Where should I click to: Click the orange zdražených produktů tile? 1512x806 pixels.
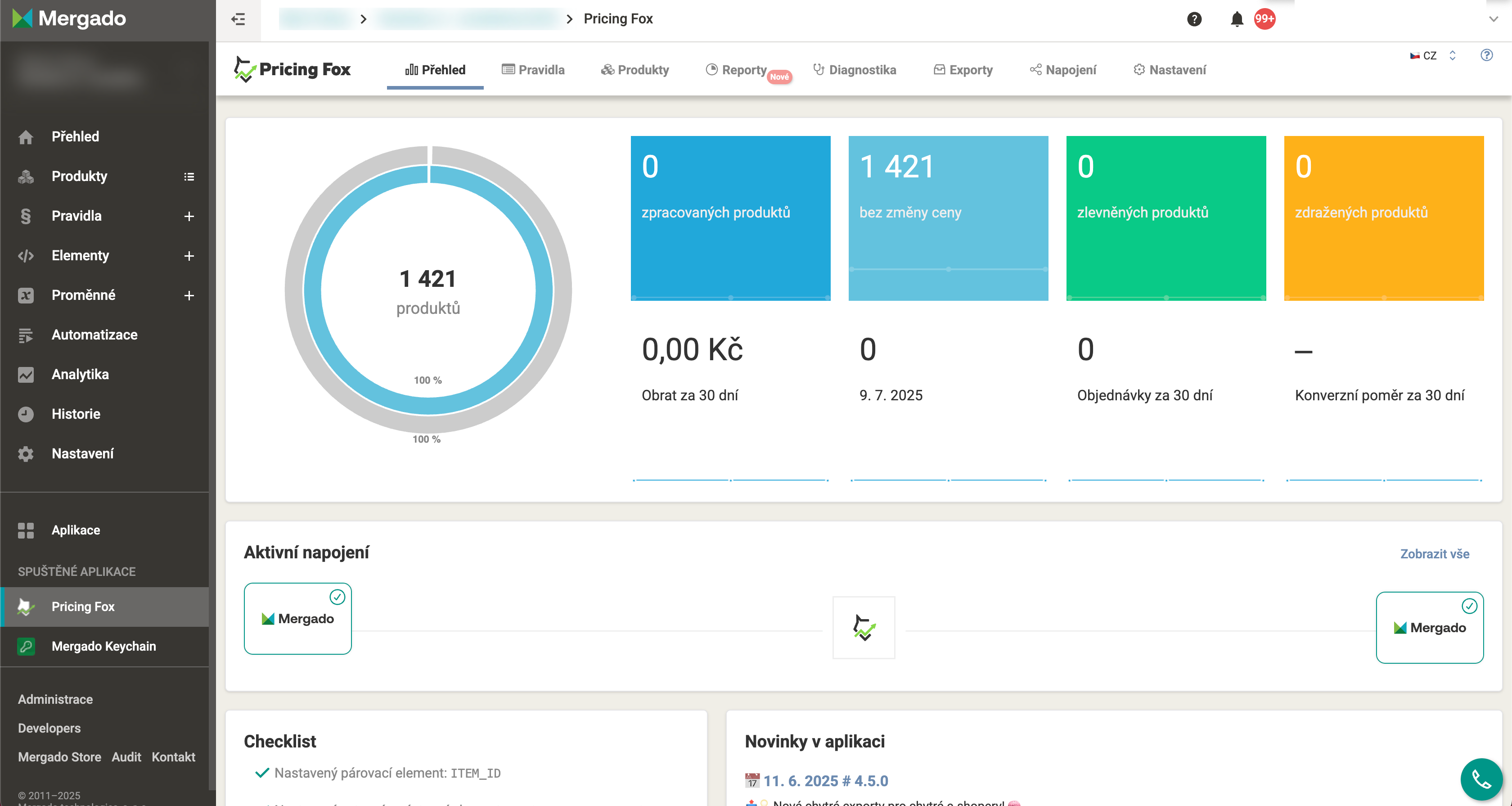click(x=1383, y=218)
